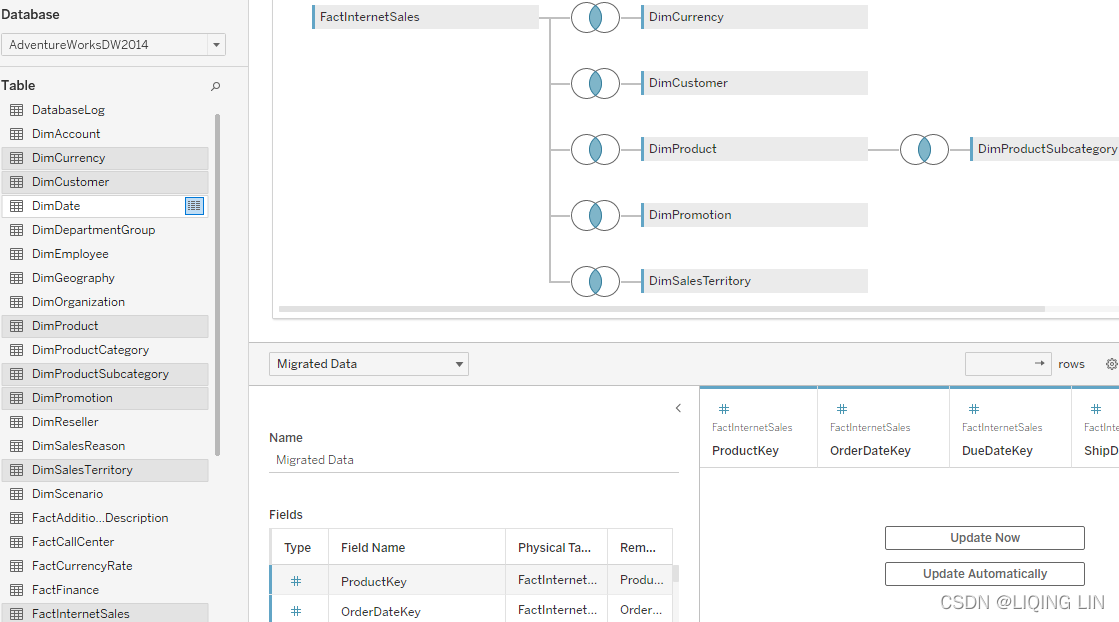1119x622 pixels.
Task: Select DimSalesTerritory table on the canvas
Action: coord(754,281)
